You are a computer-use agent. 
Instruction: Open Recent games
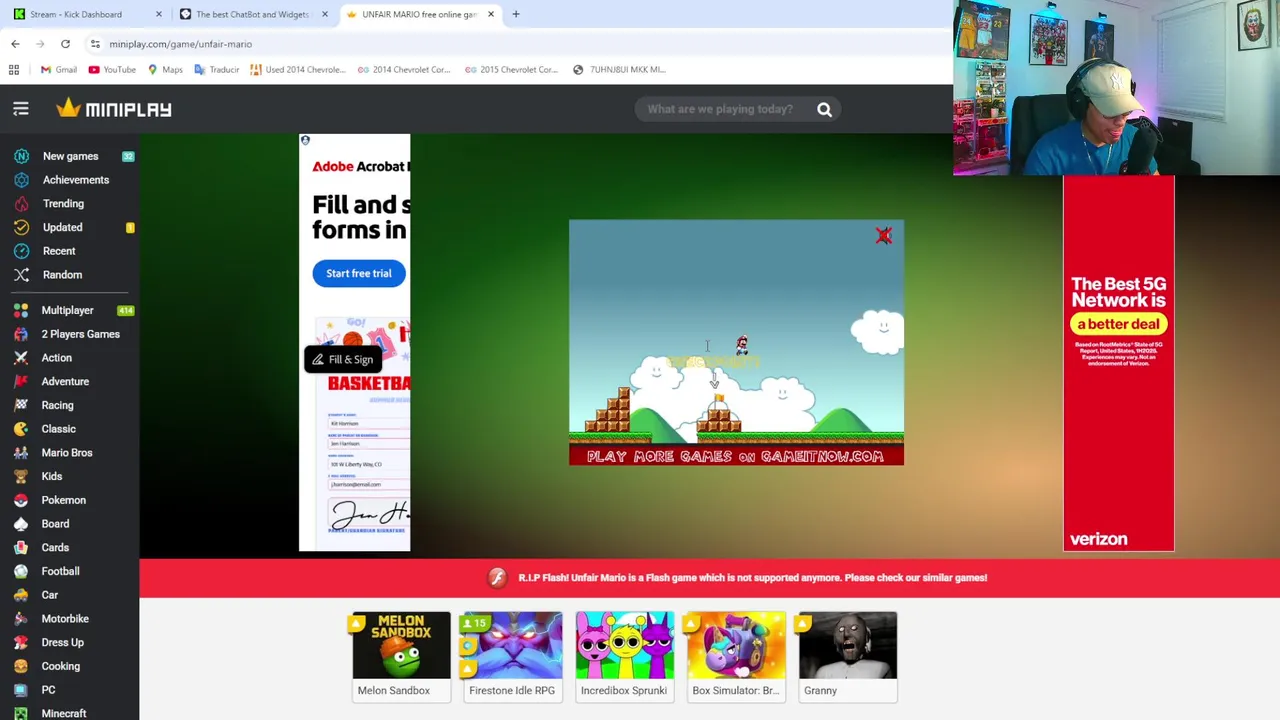pyautogui.click(x=58, y=251)
